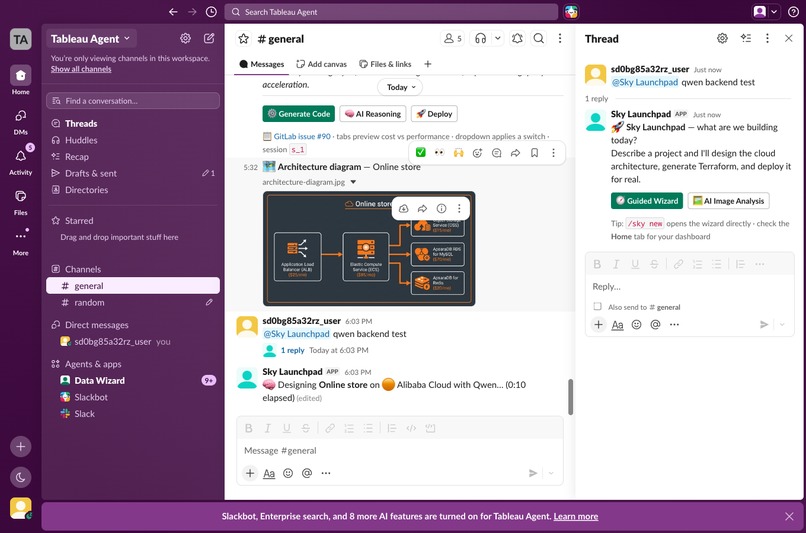Open the huddle options dropdown arrow
The image size is (806, 533).
click(498, 39)
